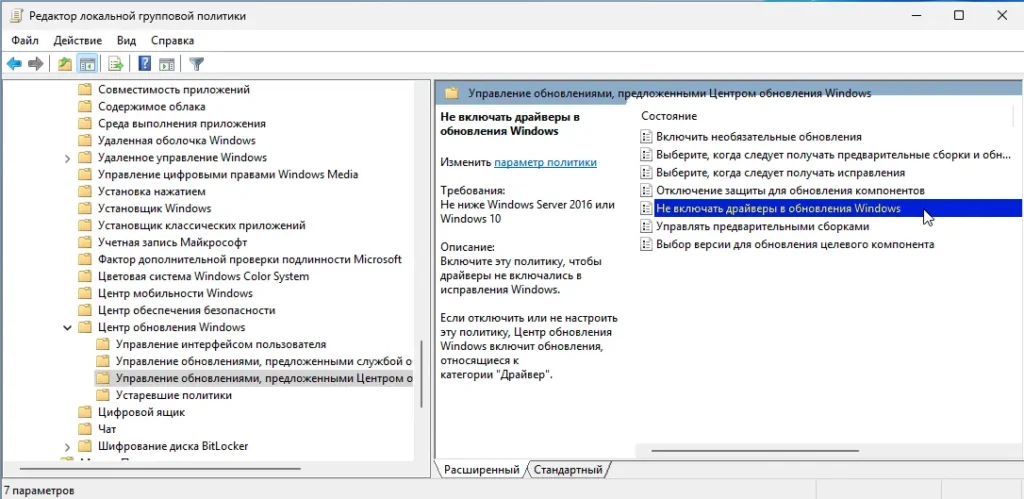1024x499 pixels.
Task: Open the Действие menu
Action: point(77,40)
